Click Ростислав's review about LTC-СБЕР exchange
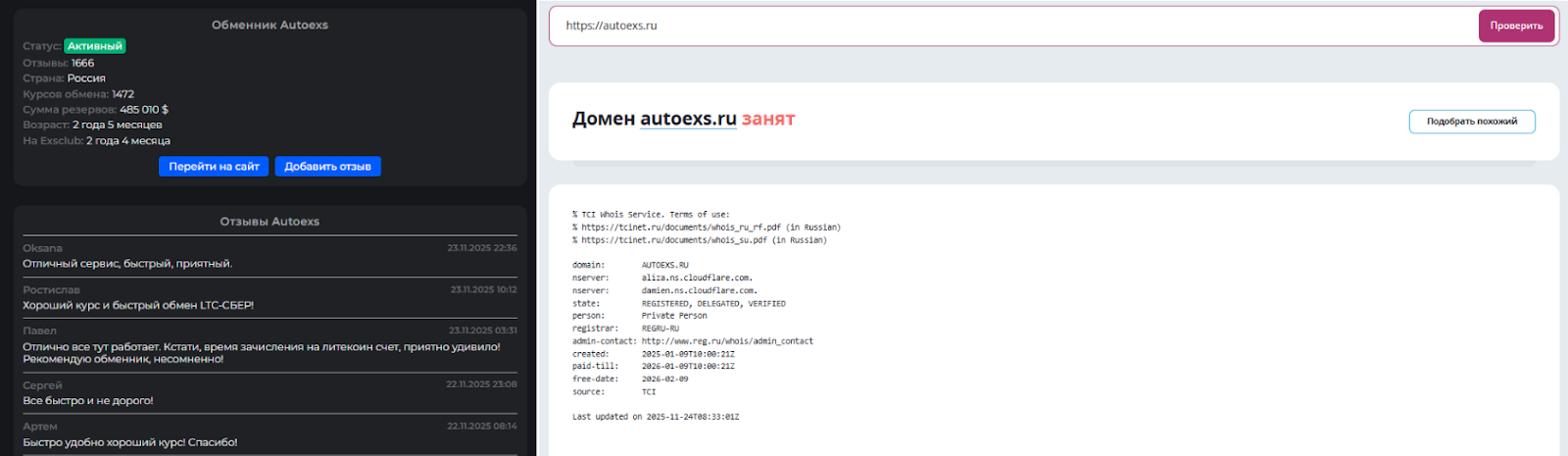 click(138, 305)
